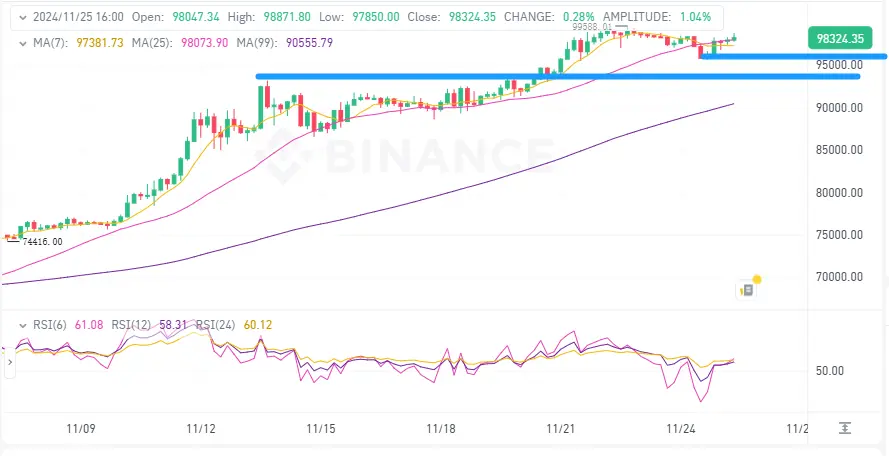Click the 85000.00 price axis label

(x=840, y=150)
